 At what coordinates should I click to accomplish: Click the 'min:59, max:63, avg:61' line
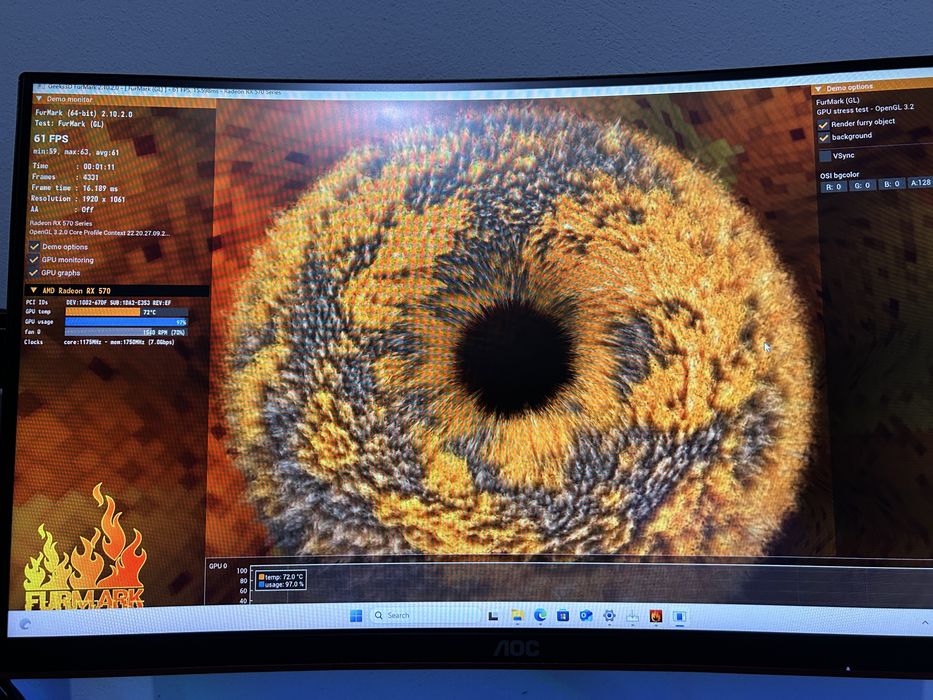[x=76, y=152]
